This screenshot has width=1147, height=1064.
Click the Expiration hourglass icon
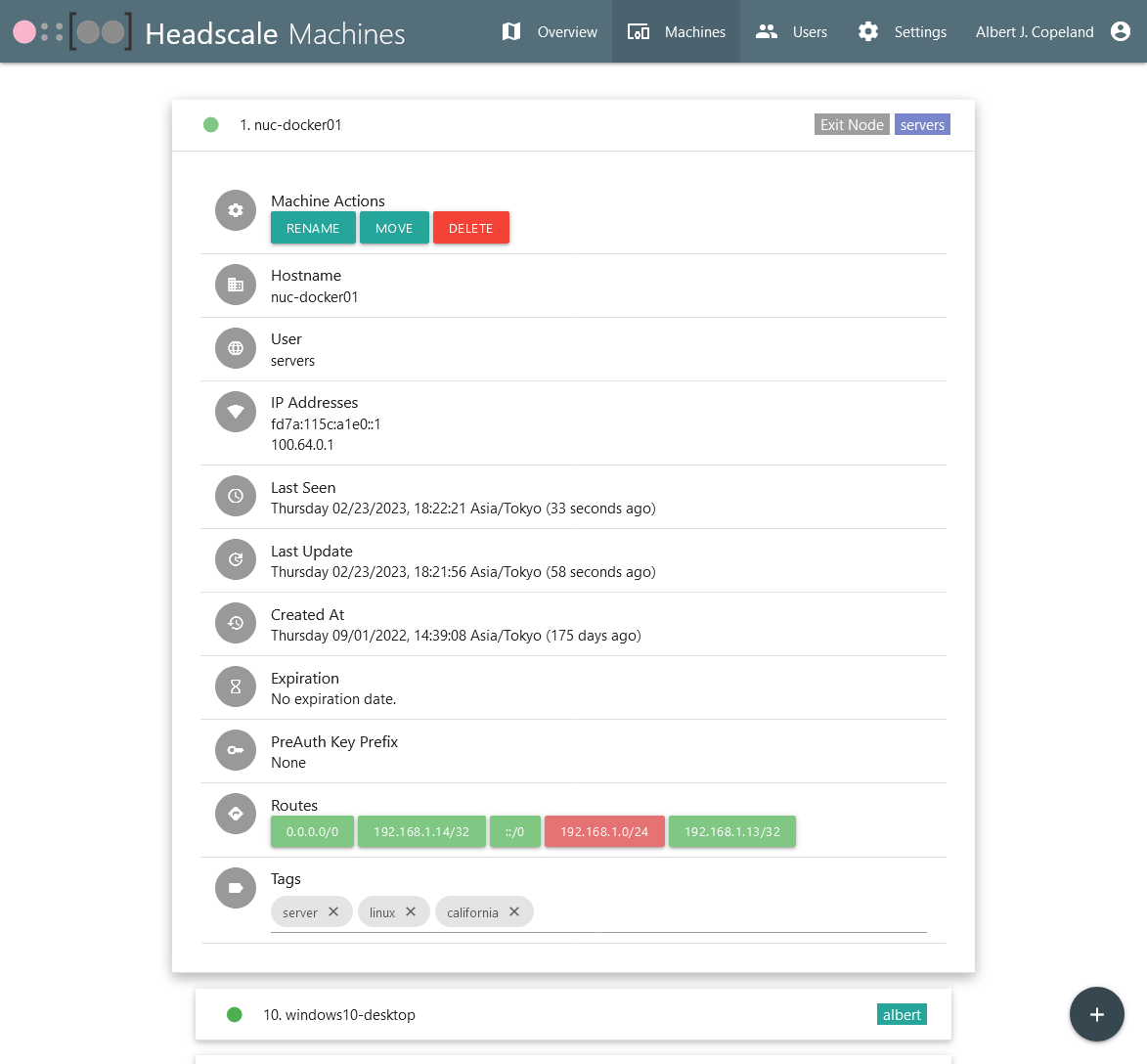pyautogui.click(x=236, y=687)
